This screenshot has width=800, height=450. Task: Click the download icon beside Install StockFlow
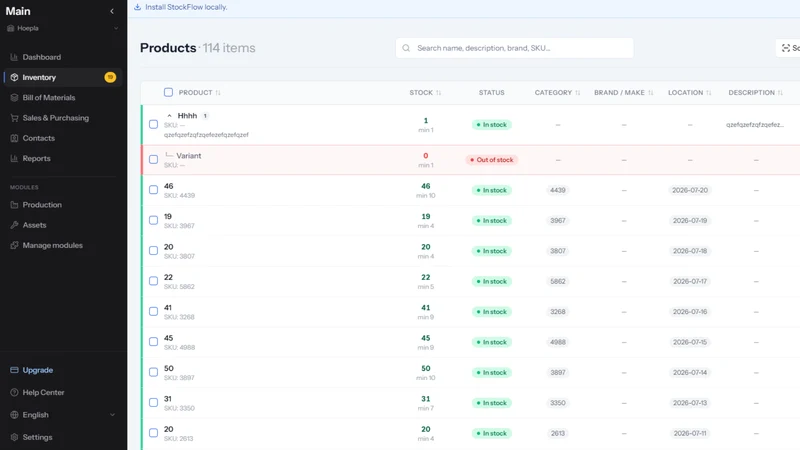[x=138, y=7]
